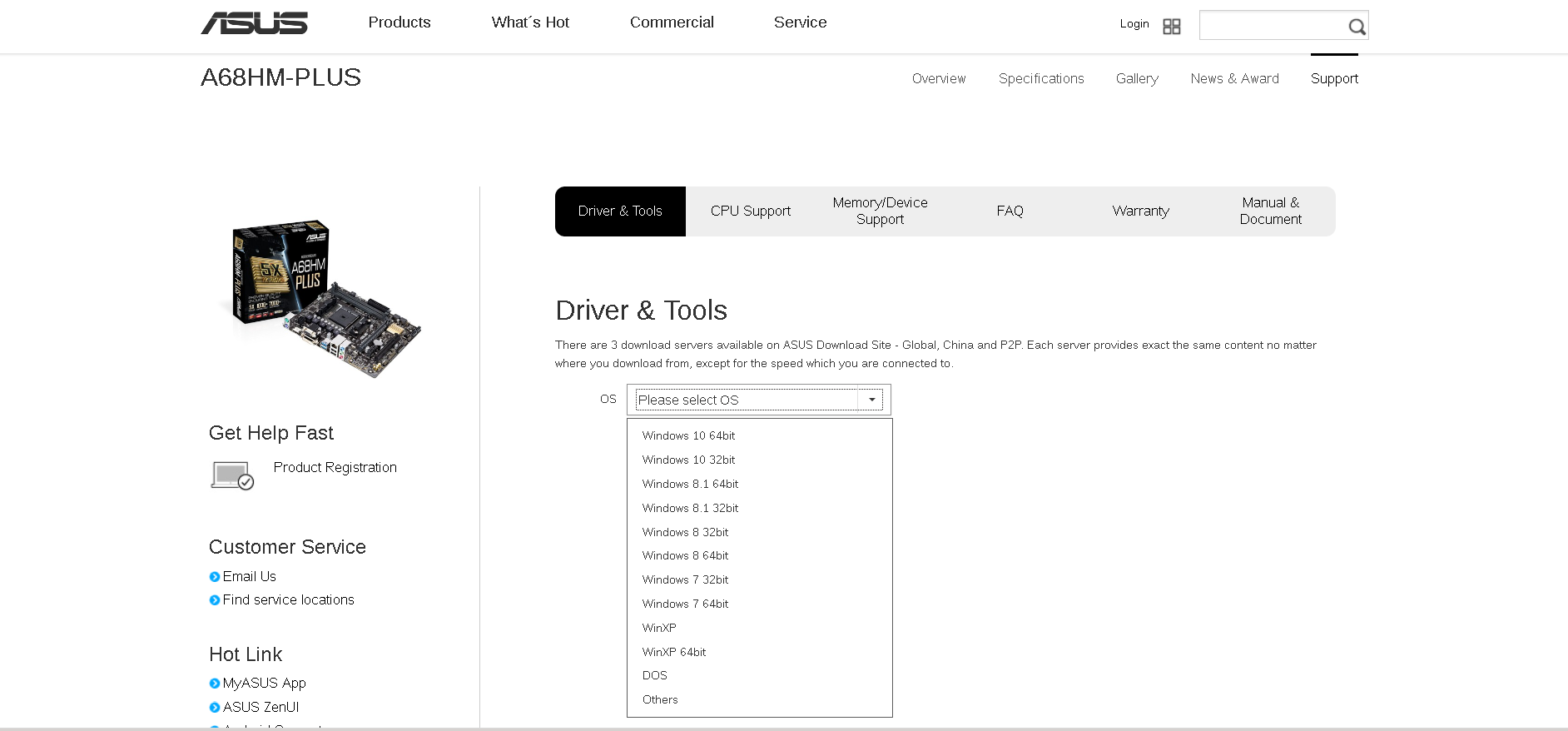Screen dimensions: 1568x731
Task: Open the Service menu
Action: click(x=801, y=22)
